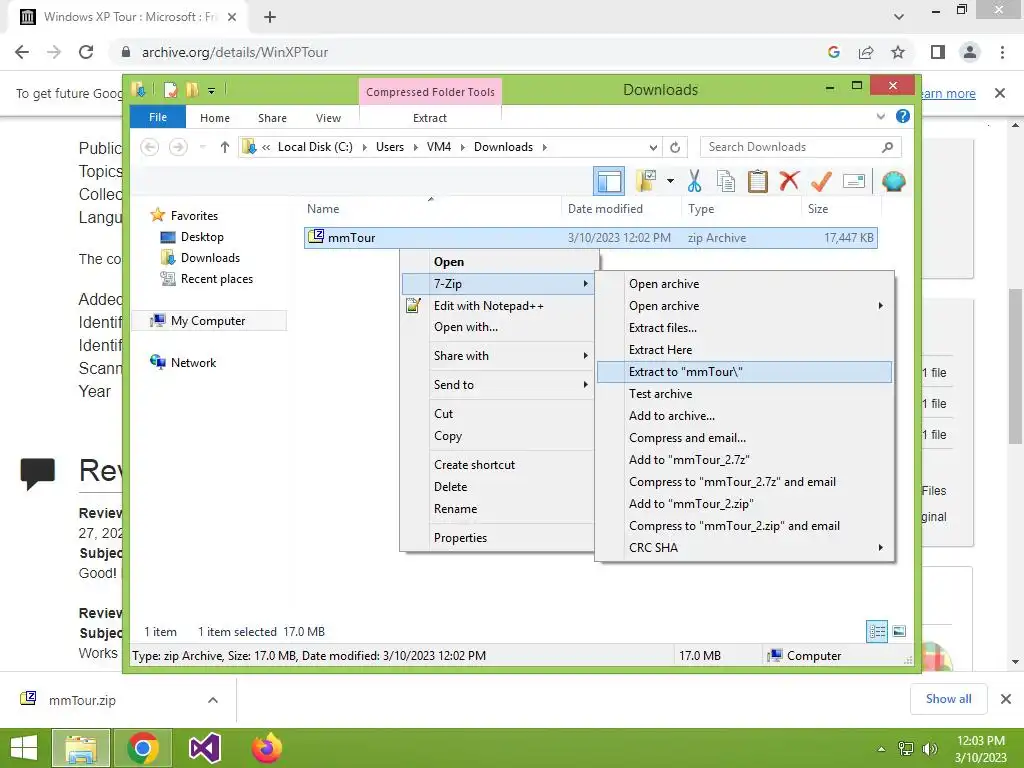The width and height of the screenshot is (1024, 768).
Task: Choose Extract Here from 7-Zip submenu
Action: [x=744, y=349]
